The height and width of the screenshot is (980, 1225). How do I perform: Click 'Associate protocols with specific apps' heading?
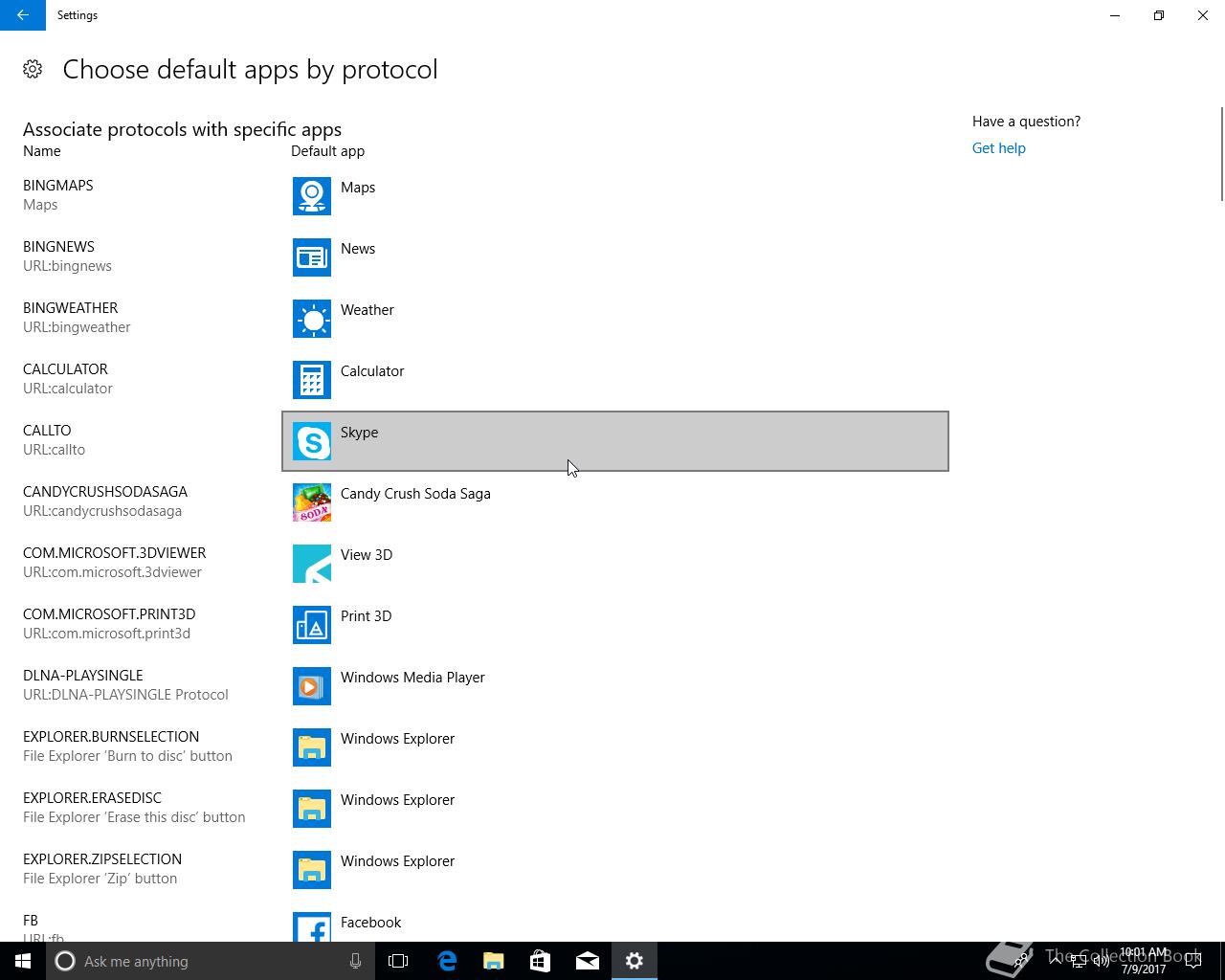pos(182,129)
